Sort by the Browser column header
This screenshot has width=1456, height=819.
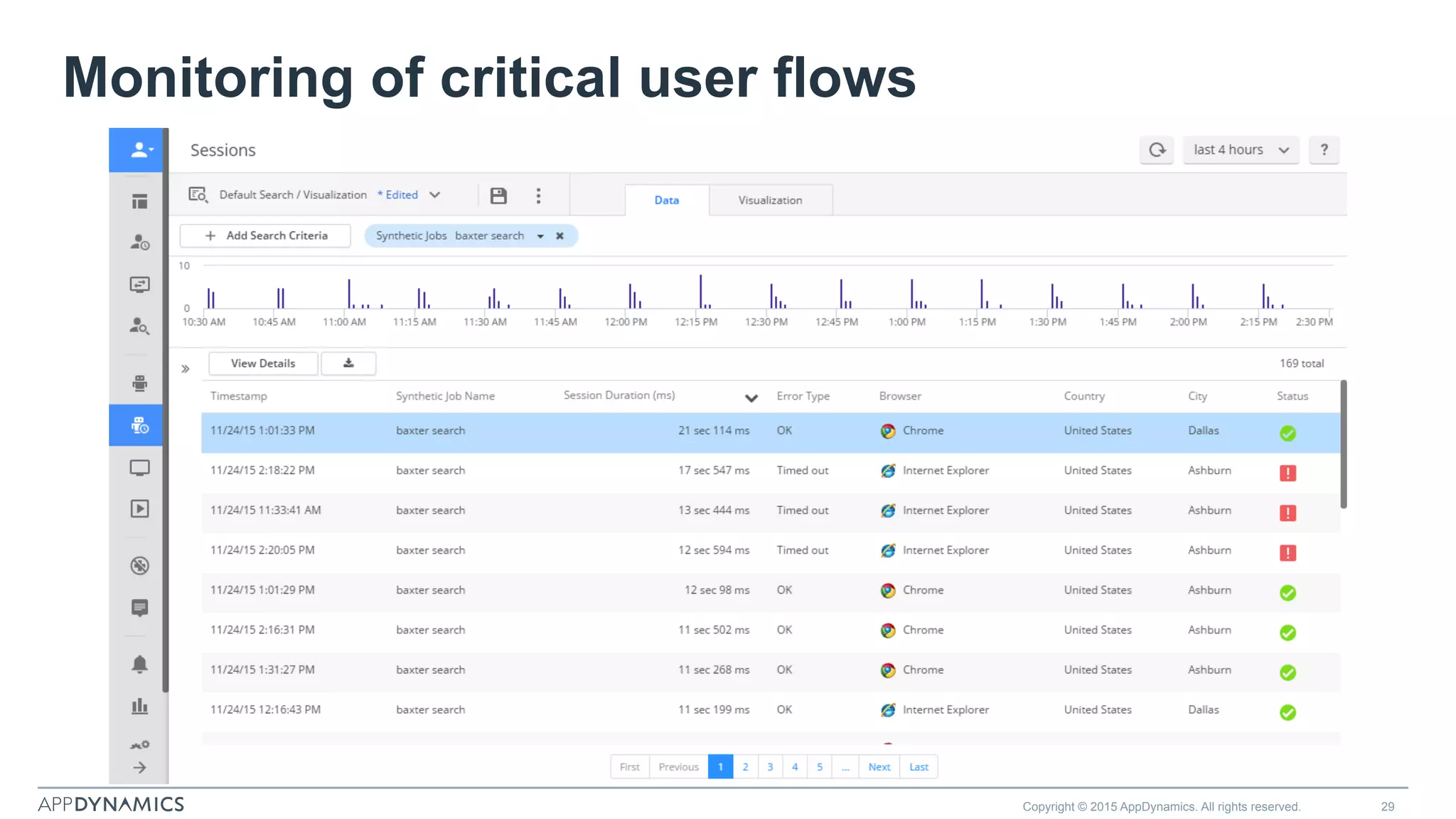900,396
